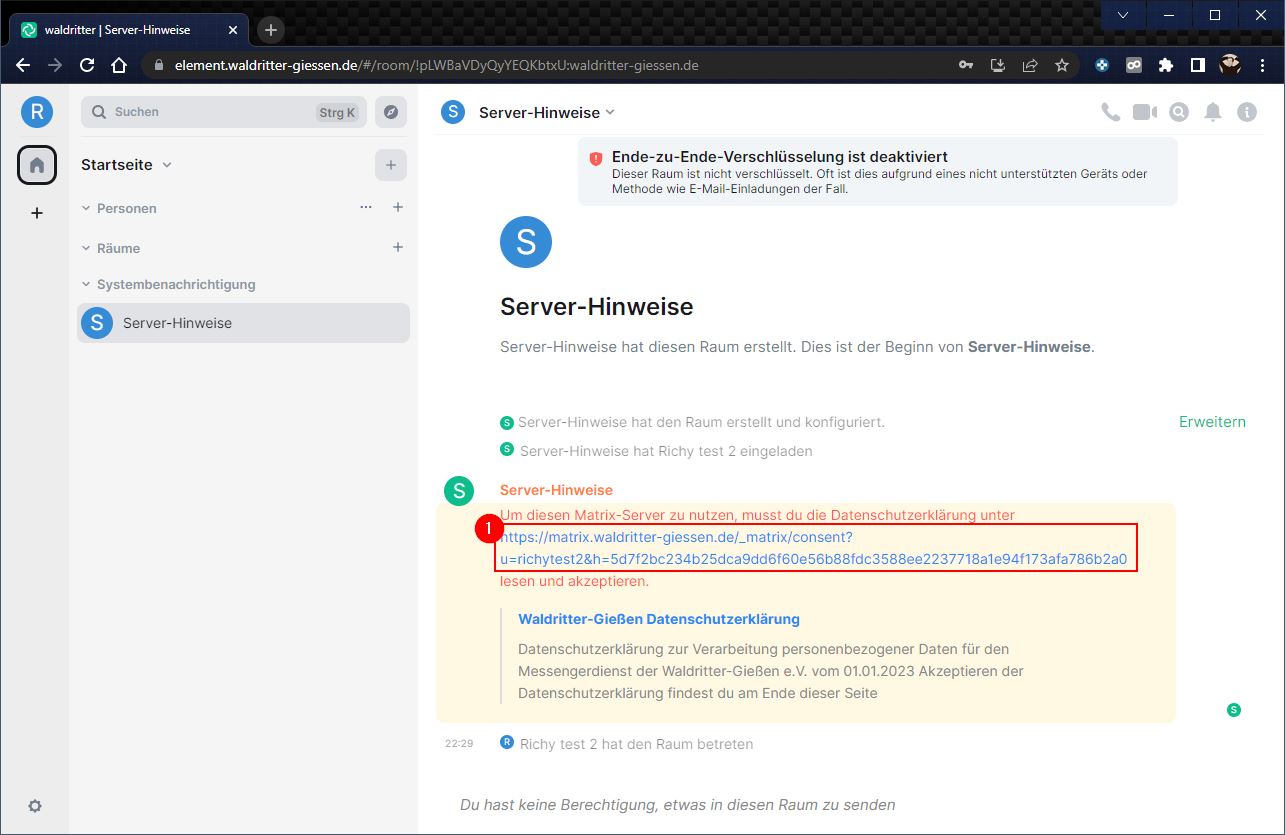Click Erweitern to expand events
This screenshot has width=1285, height=835.
[1212, 422]
